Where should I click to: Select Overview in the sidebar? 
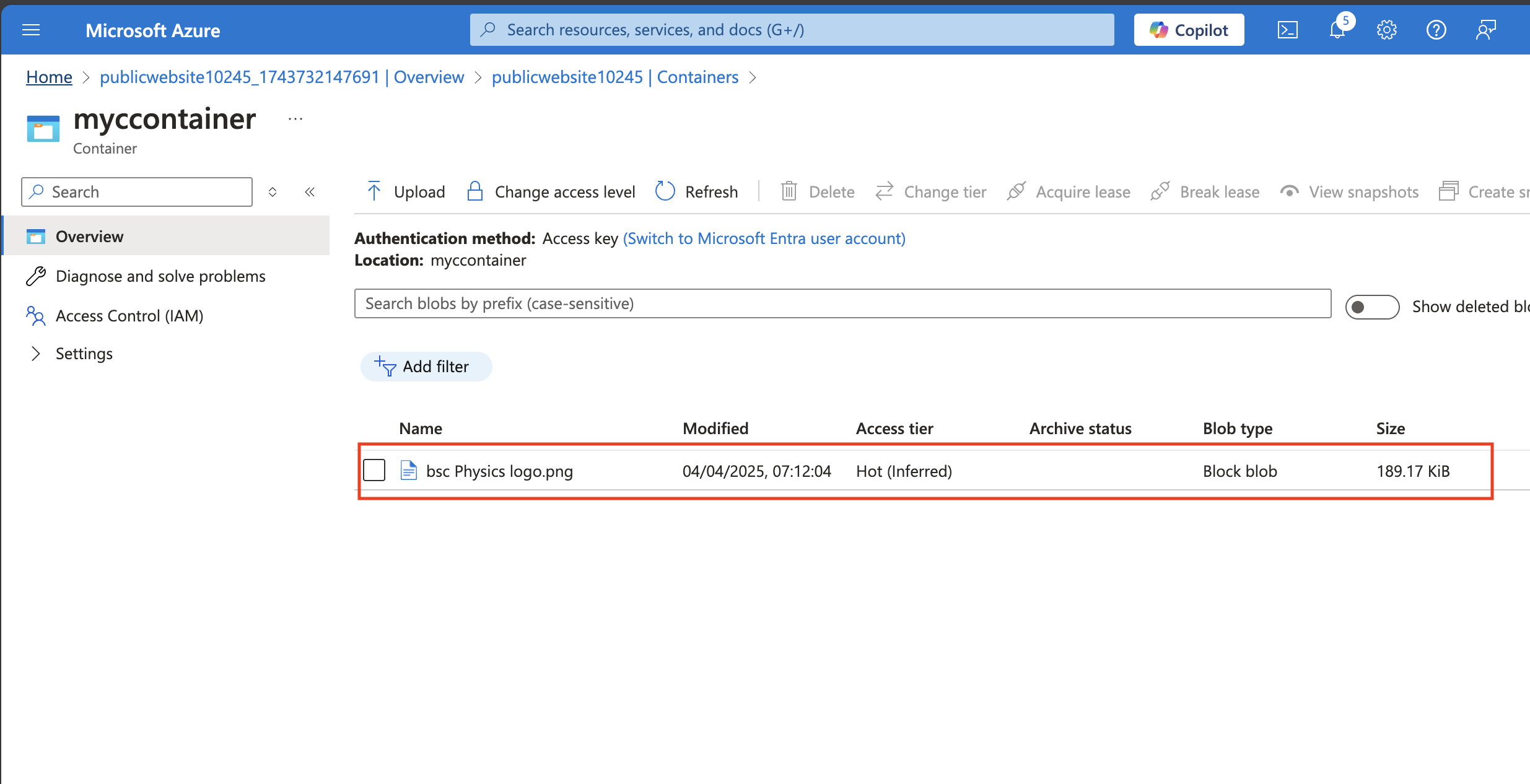[167, 236]
